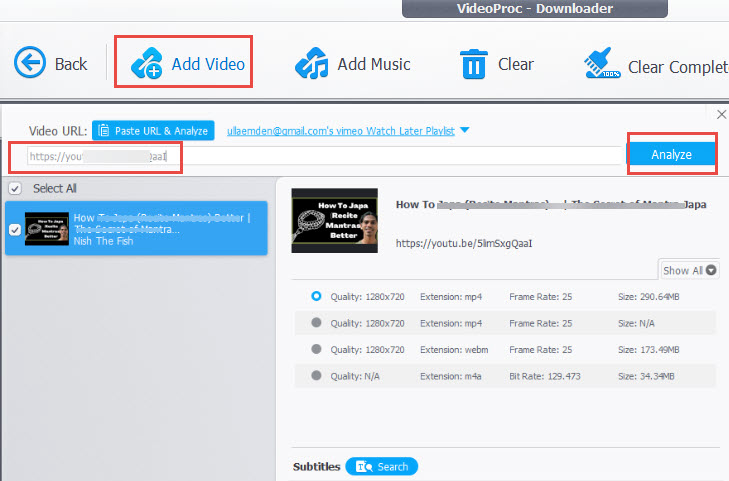Click into the video URL input field
Image resolution: width=729 pixels, height=481 pixels.
[324, 157]
